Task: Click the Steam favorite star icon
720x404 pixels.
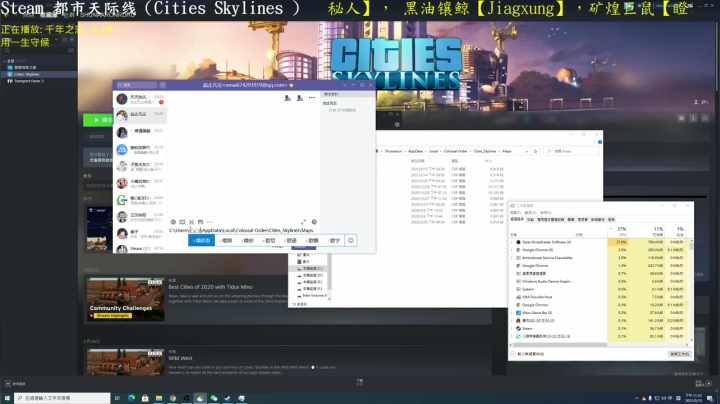Action: 705,118
